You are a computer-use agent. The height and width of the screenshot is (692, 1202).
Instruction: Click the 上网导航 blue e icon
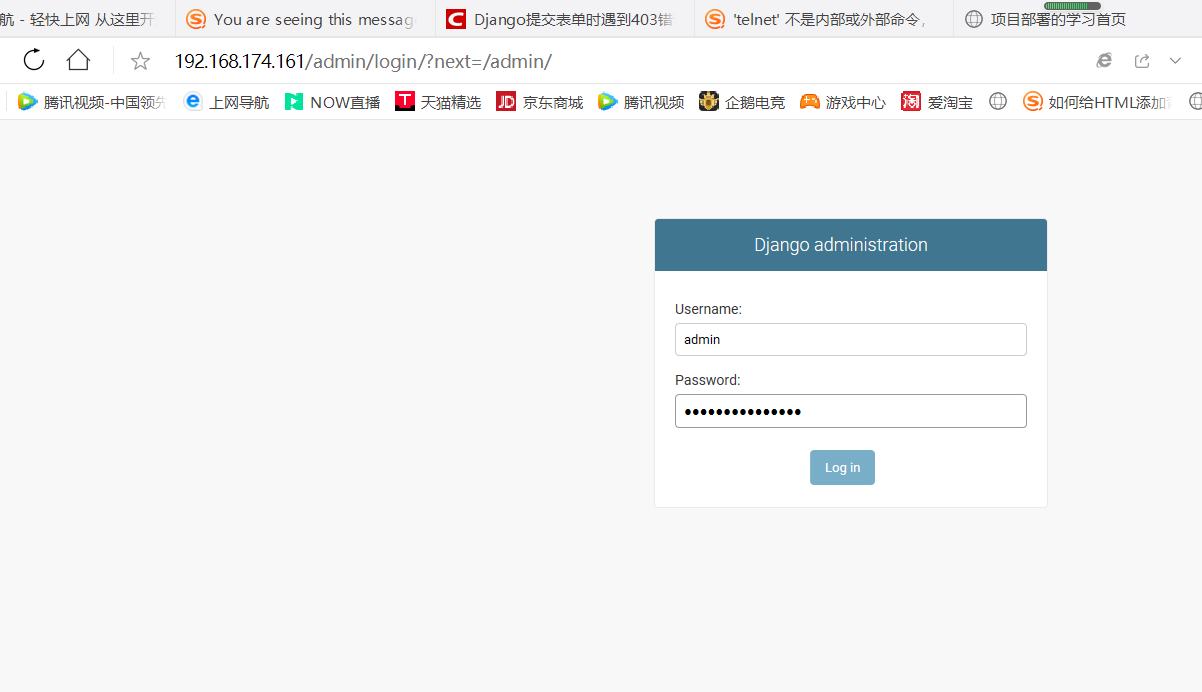tap(193, 101)
